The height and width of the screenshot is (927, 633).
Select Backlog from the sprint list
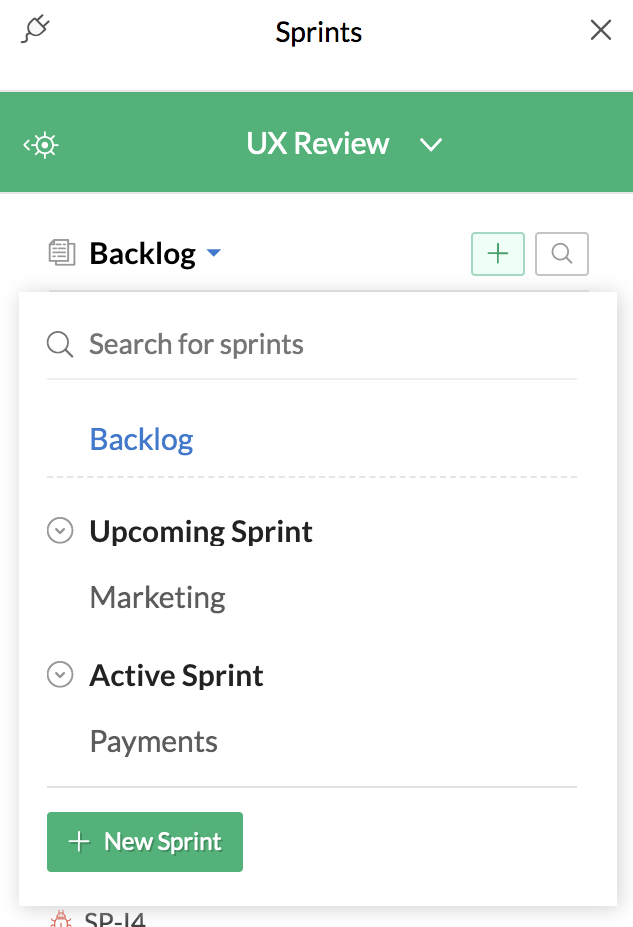click(142, 439)
